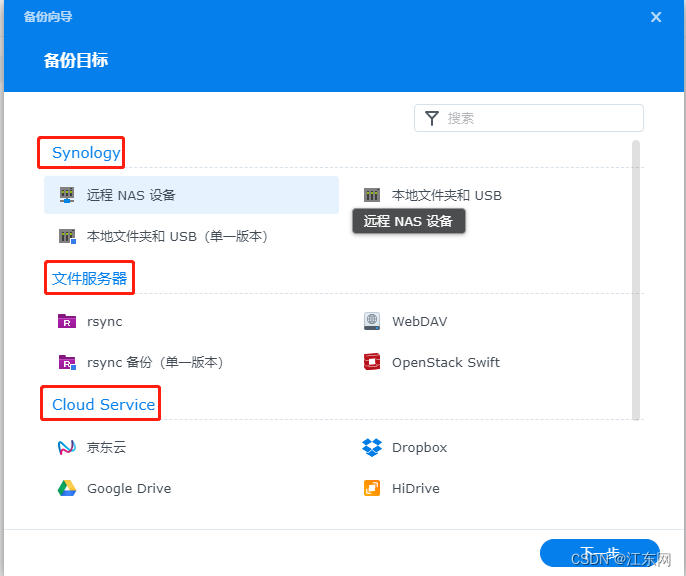686x576 pixels.
Task: Click the remote NAS device icon
Action: click(x=67, y=195)
